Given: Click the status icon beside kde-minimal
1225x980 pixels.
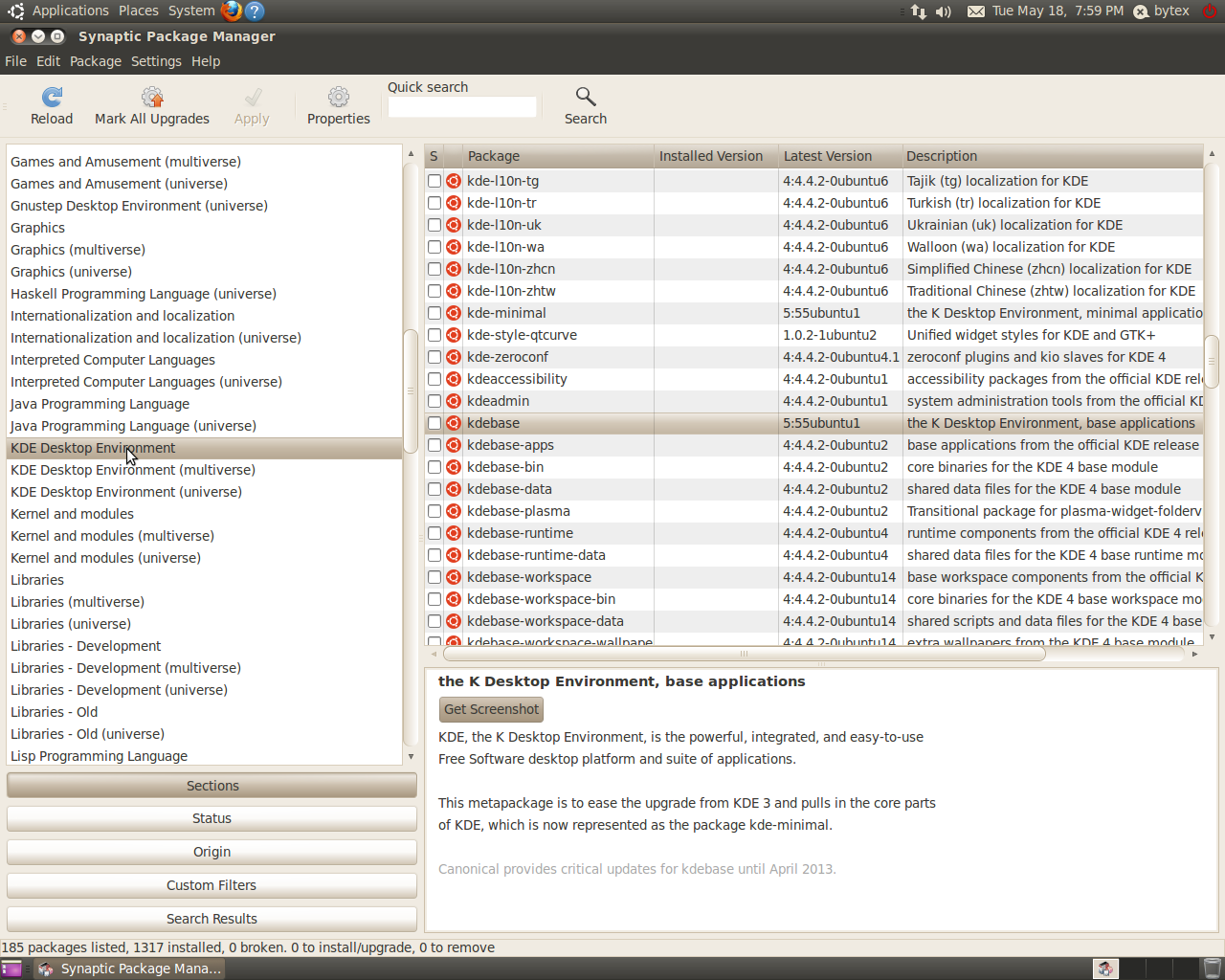Looking at the screenshot, I should pyautogui.click(x=454, y=313).
